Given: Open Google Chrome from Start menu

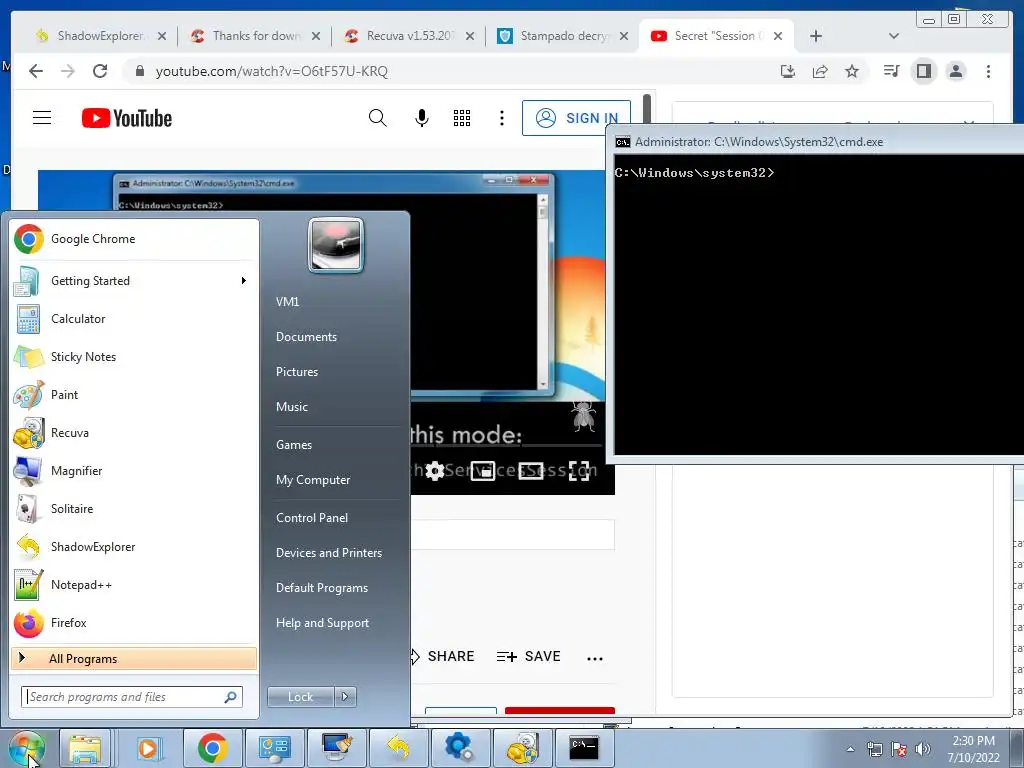Looking at the screenshot, I should tap(134, 239).
